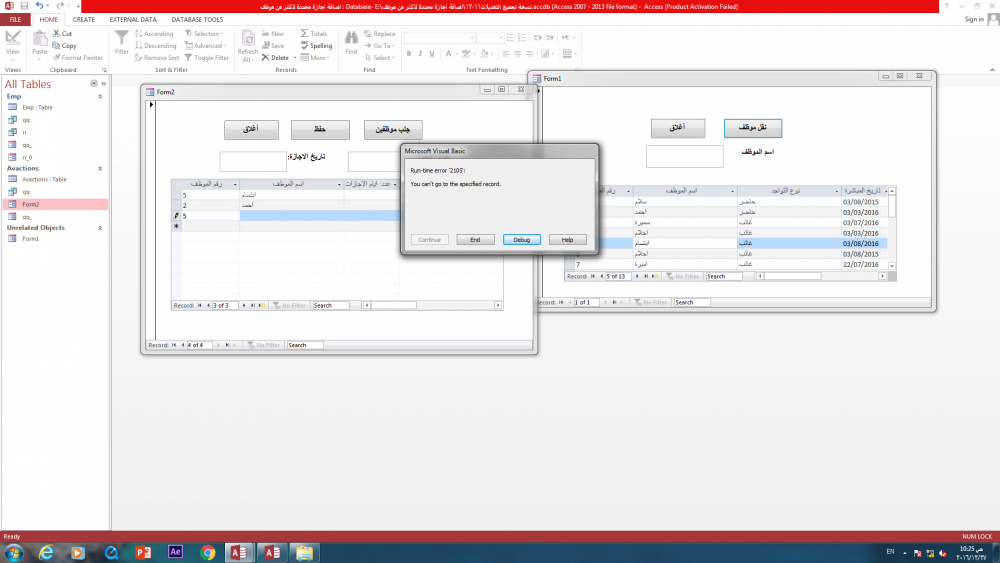Screen dimensions: 1000x563
Task: Collapse the Emp group in navigation pane
Action: pos(100,97)
